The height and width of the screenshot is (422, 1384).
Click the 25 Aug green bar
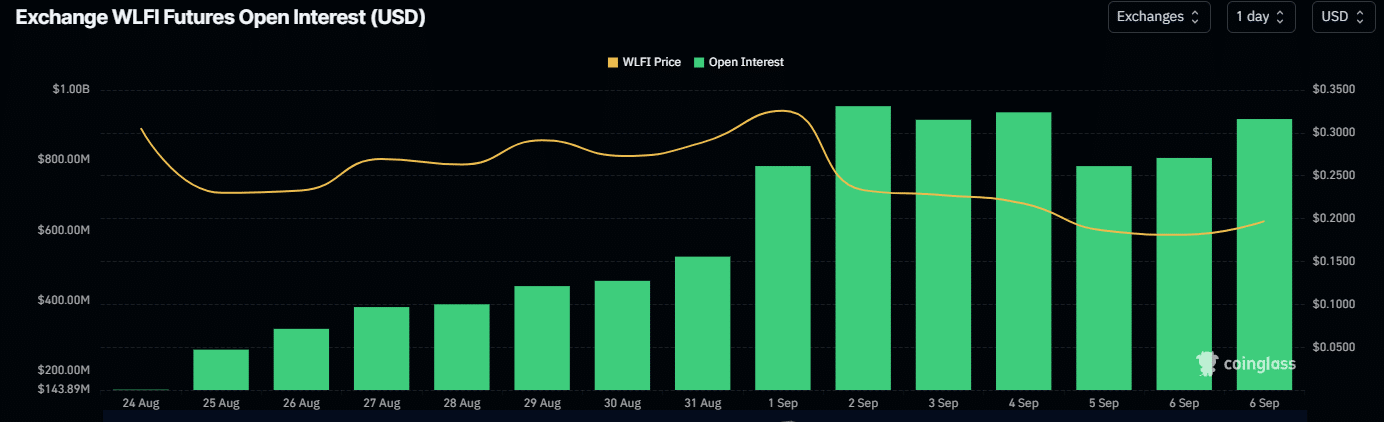coord(221,370)
